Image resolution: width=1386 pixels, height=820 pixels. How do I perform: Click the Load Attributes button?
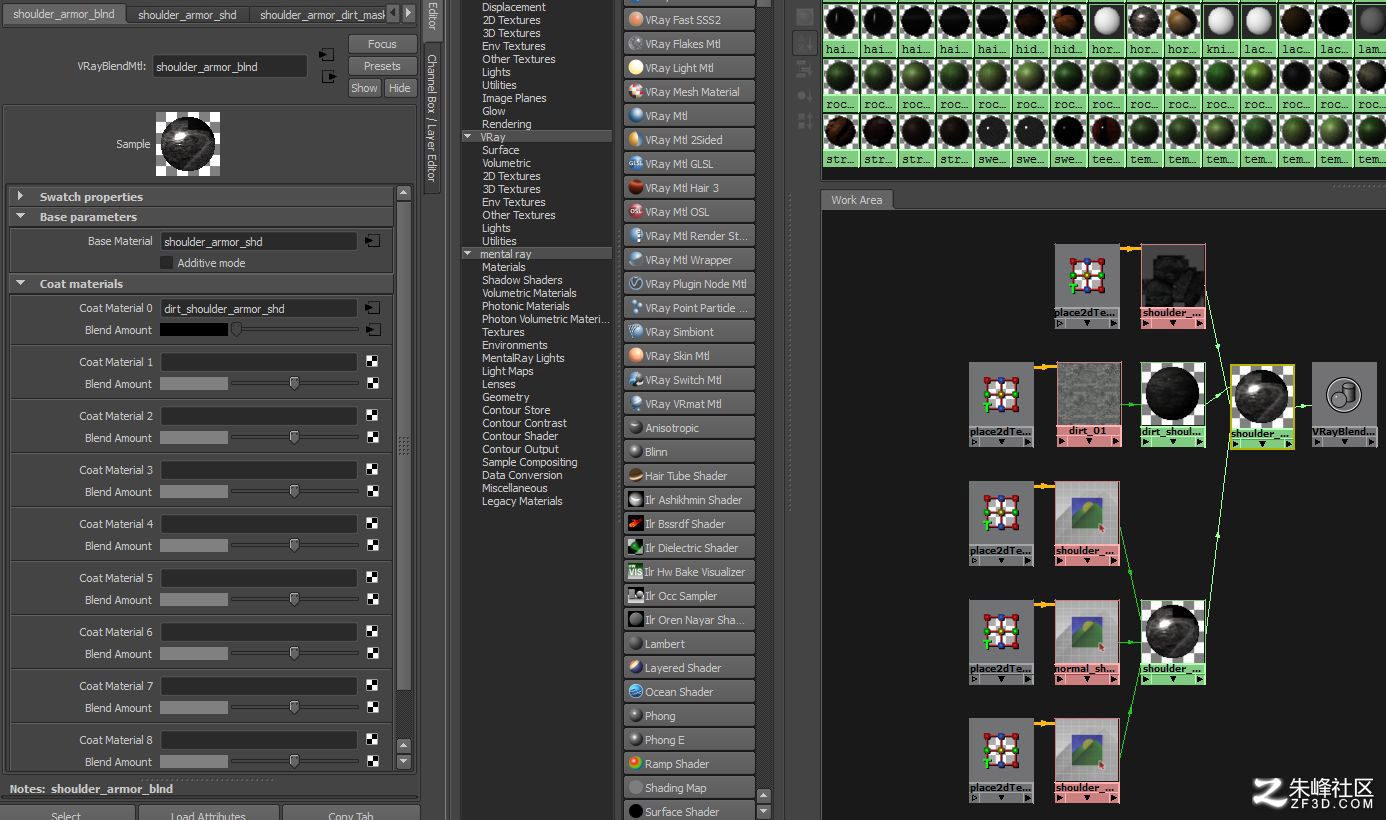(208, 813)
